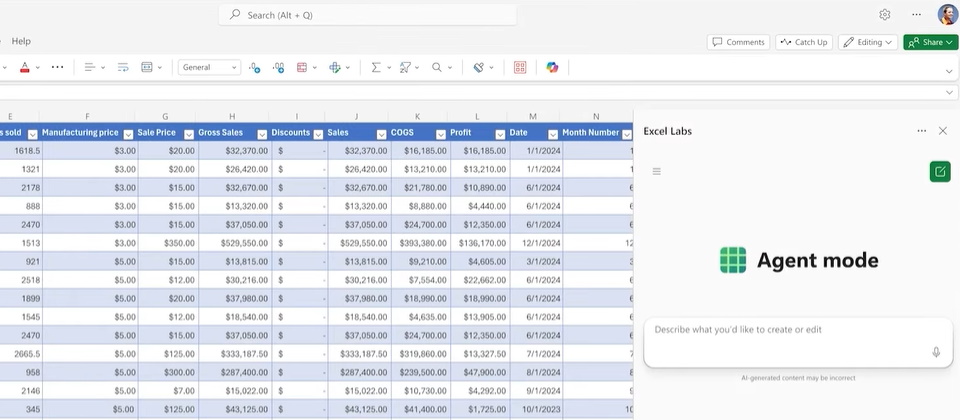Open more ribbon options ellipsis

(x=57, y=67)
